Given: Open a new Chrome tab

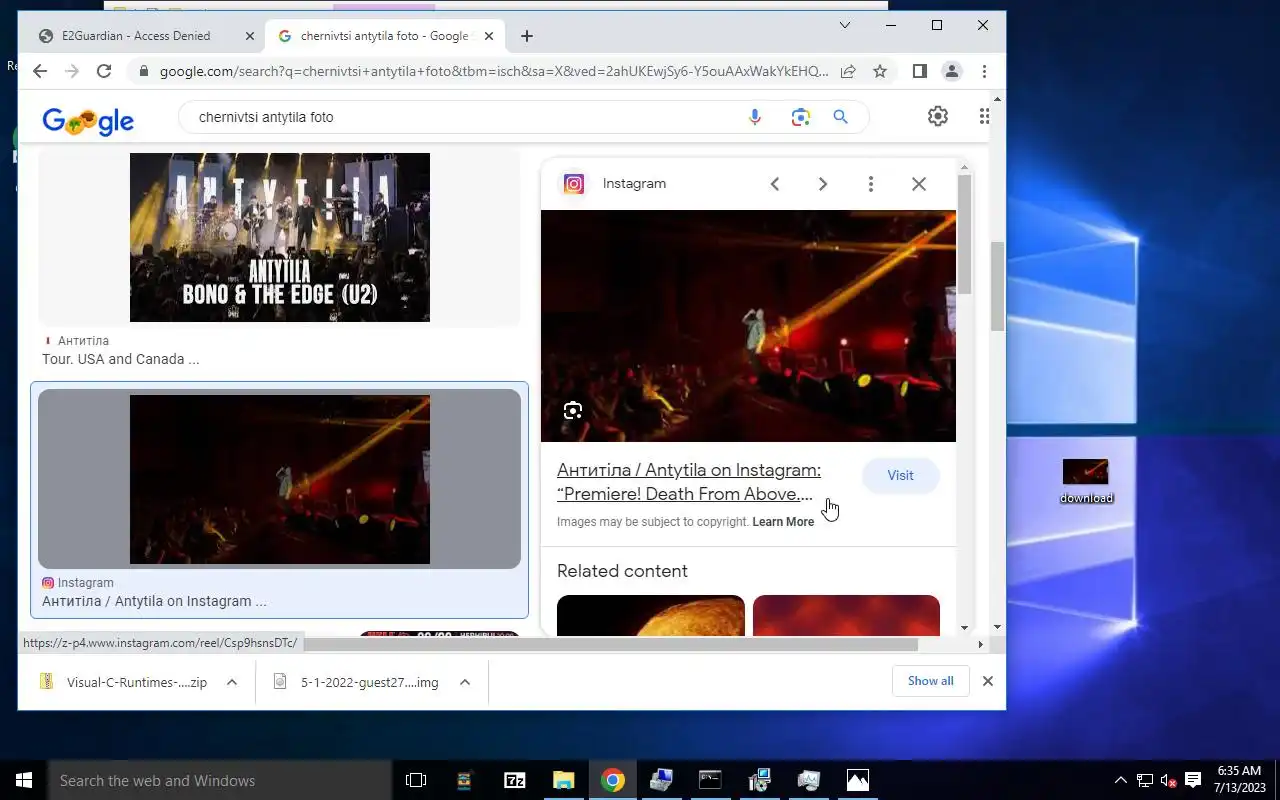Looking at the screenshot, I should (527, 36).
